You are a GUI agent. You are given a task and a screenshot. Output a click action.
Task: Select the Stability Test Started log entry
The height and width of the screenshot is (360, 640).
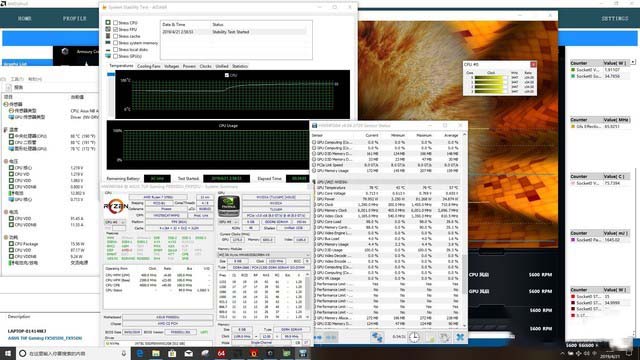(x=234, y=32)
